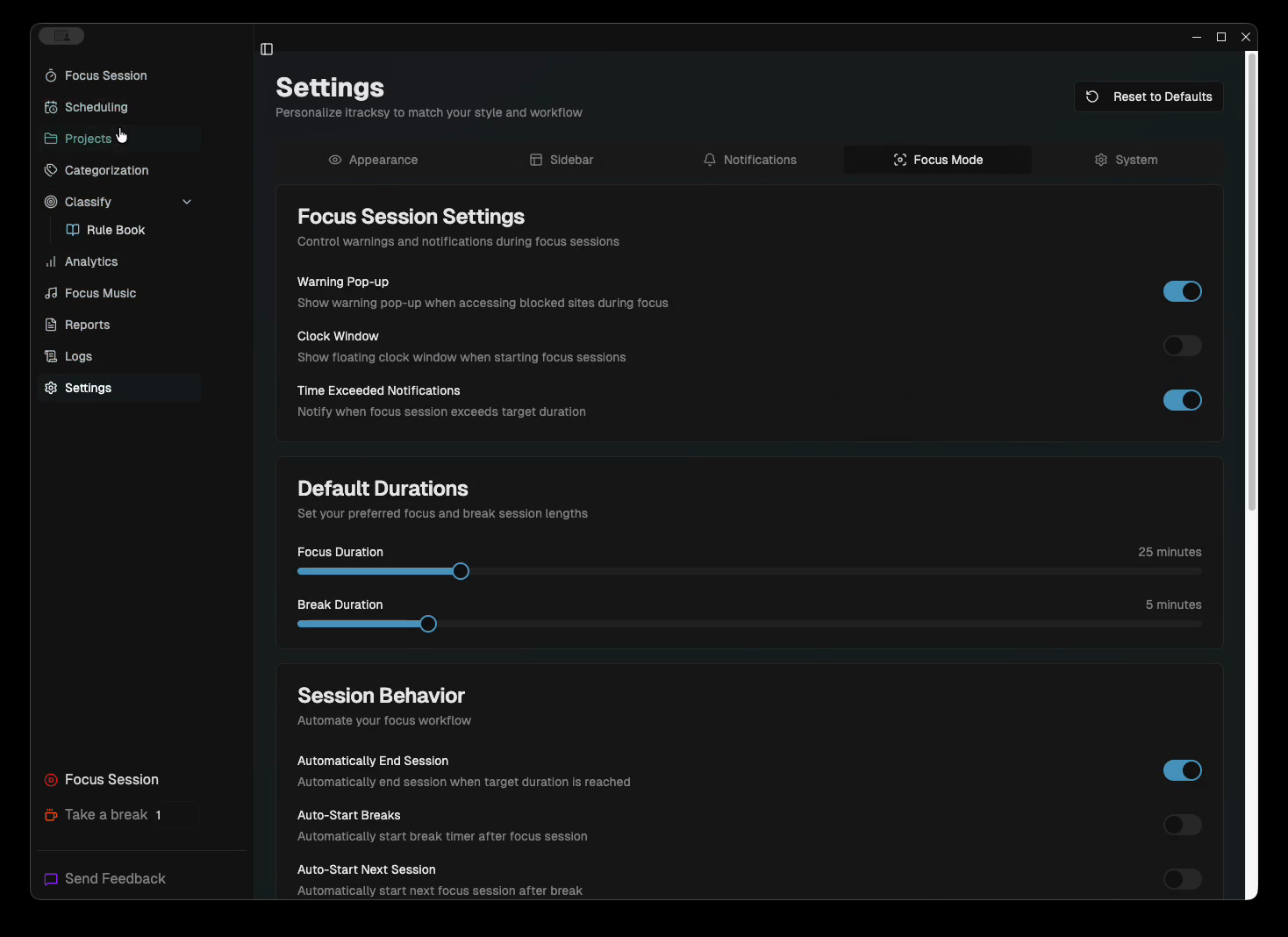This screenshot has height=937, width=1288.
Task: Click the Focus Duration slider handle
Action: point(461,571)
